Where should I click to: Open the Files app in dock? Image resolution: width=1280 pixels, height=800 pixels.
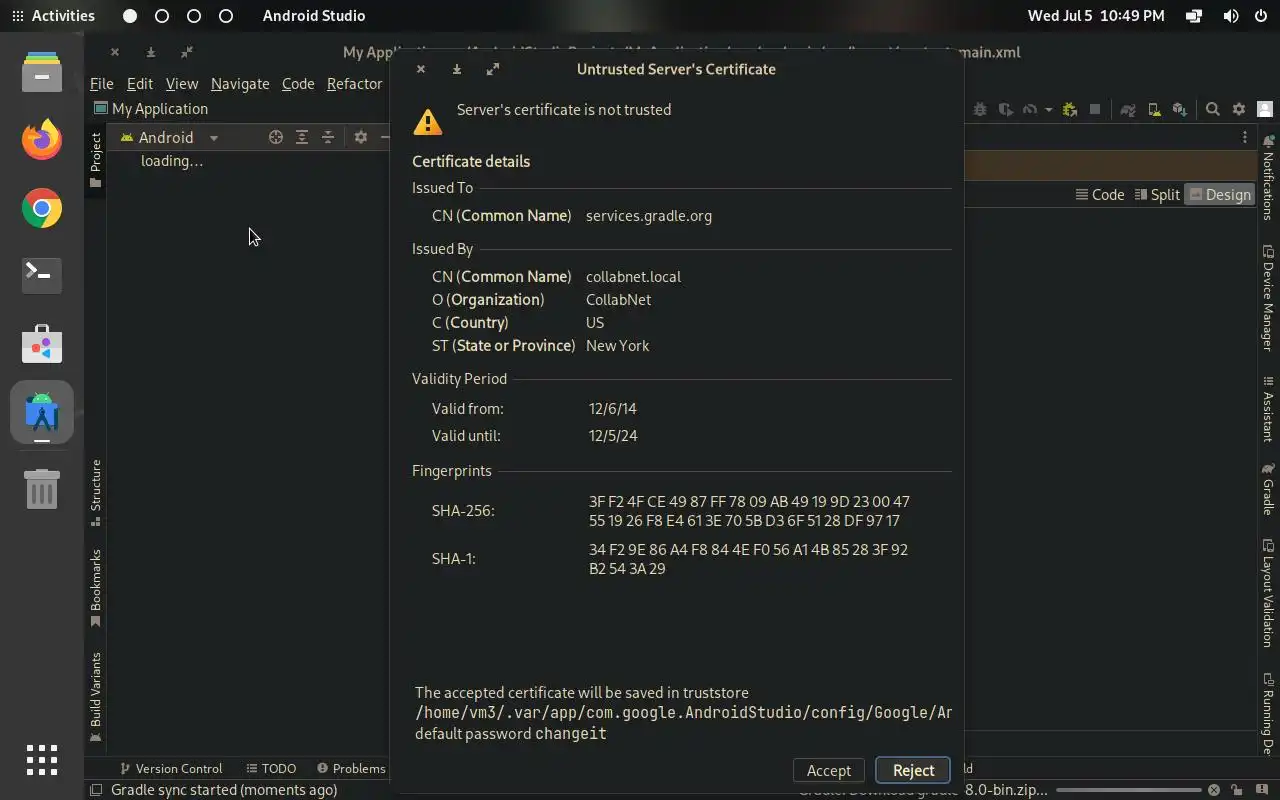click(x=42, y=74)
